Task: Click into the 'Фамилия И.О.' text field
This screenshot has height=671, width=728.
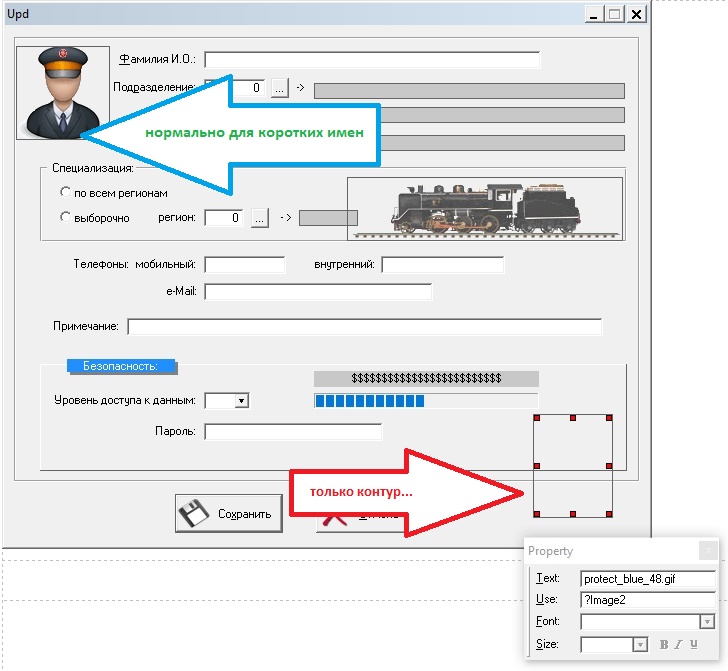Action: 372,59
